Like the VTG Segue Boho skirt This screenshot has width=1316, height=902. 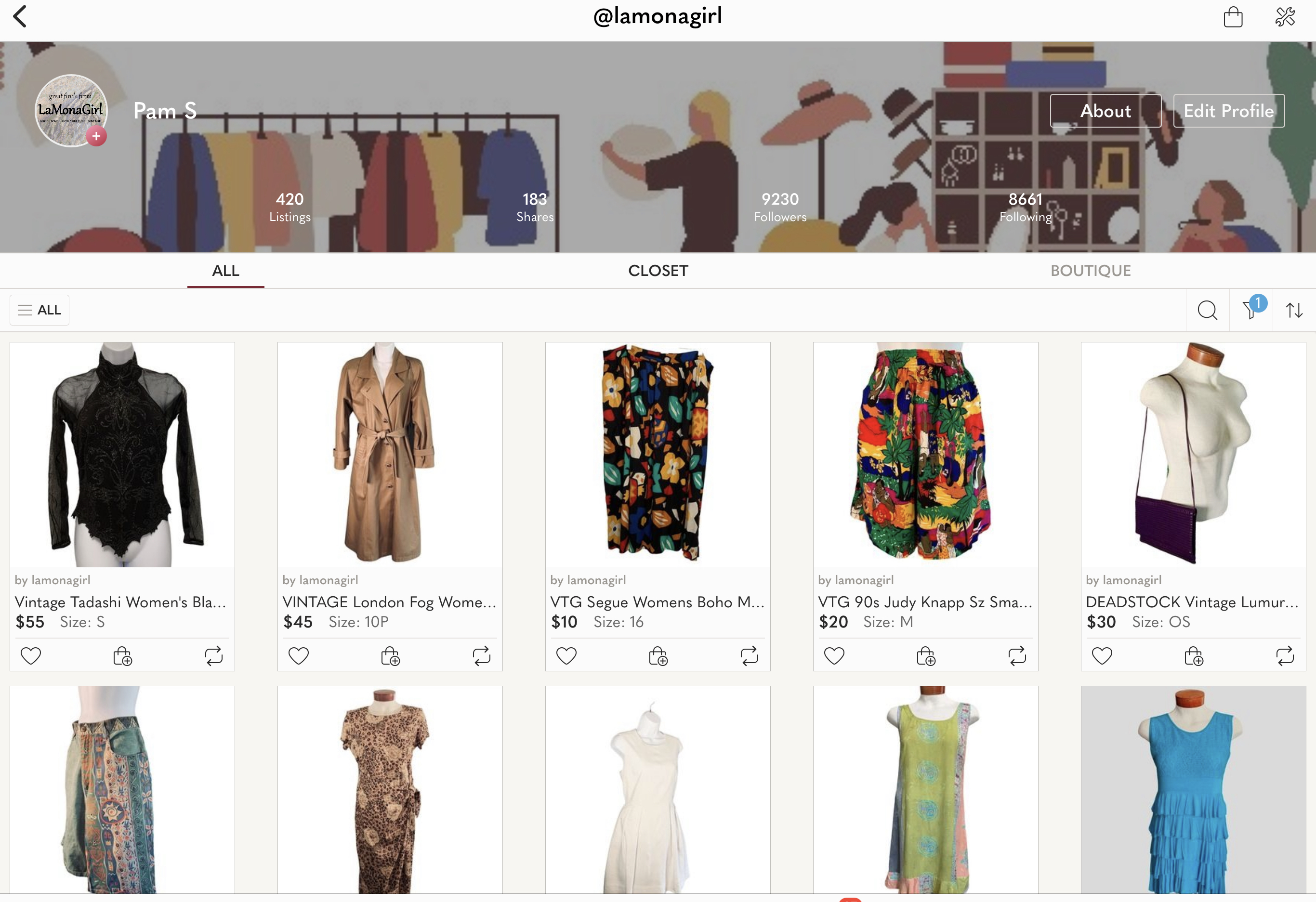tap(566, 656)
